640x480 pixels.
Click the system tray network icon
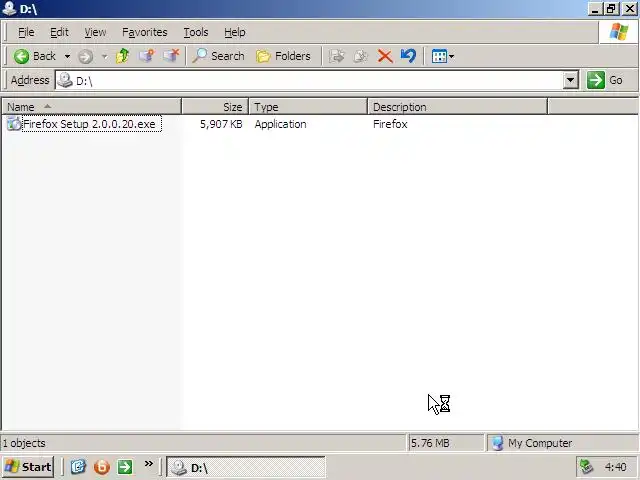click(x=587, y=467)
